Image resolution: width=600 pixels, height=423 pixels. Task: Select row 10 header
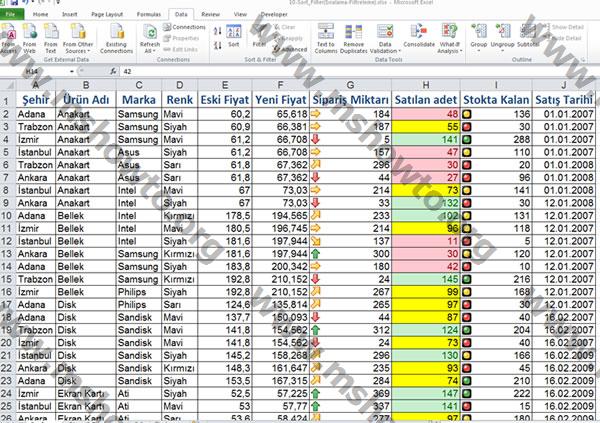(x=8, y=216)
